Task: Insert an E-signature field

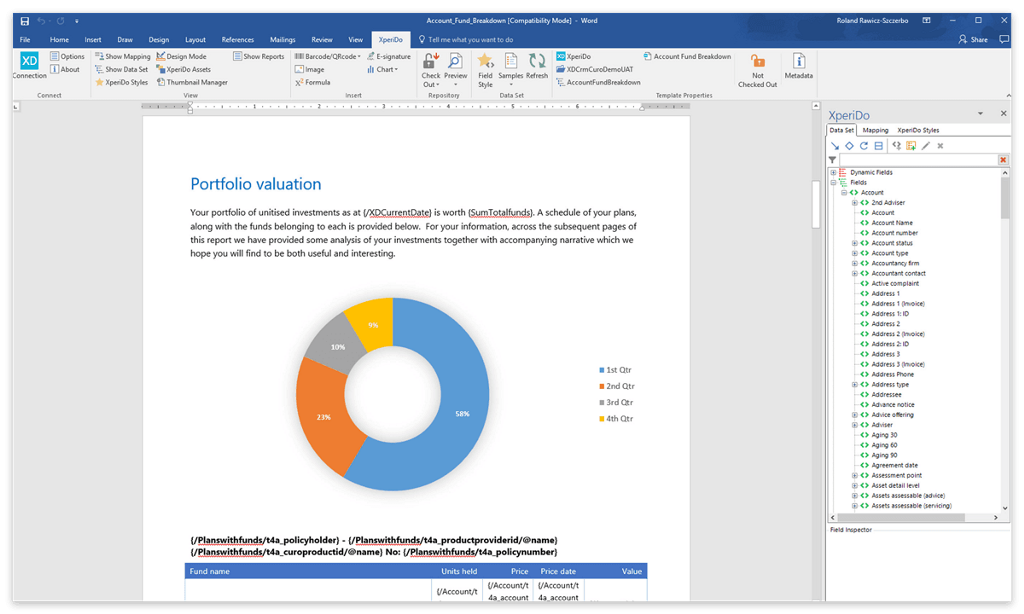Action: pos(389,56)
